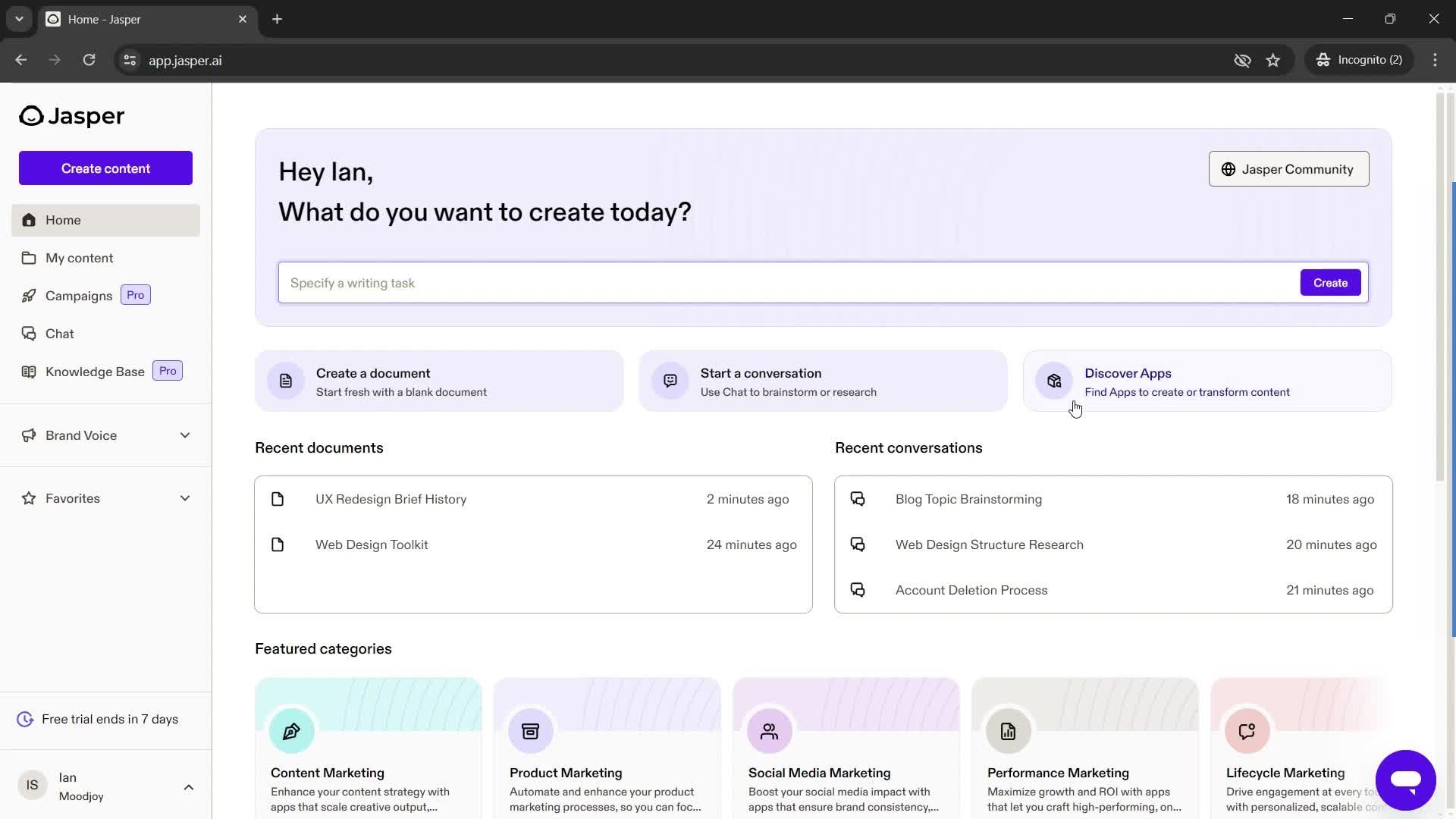Click the Chat sidebar icon
The image size is (1456, 819).
tap(28, 333)
